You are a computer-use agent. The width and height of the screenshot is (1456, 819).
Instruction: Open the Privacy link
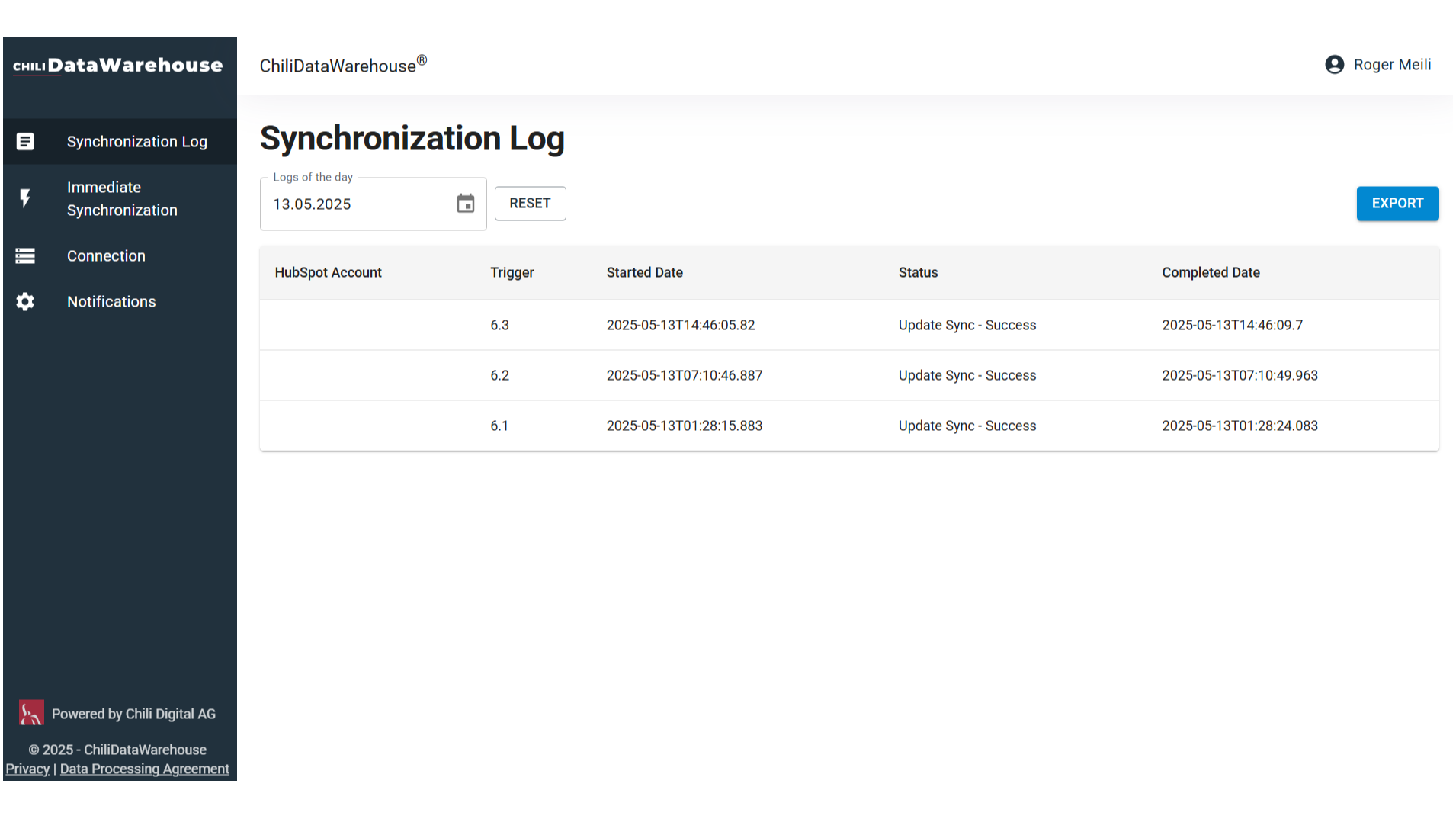click(27, 769)
